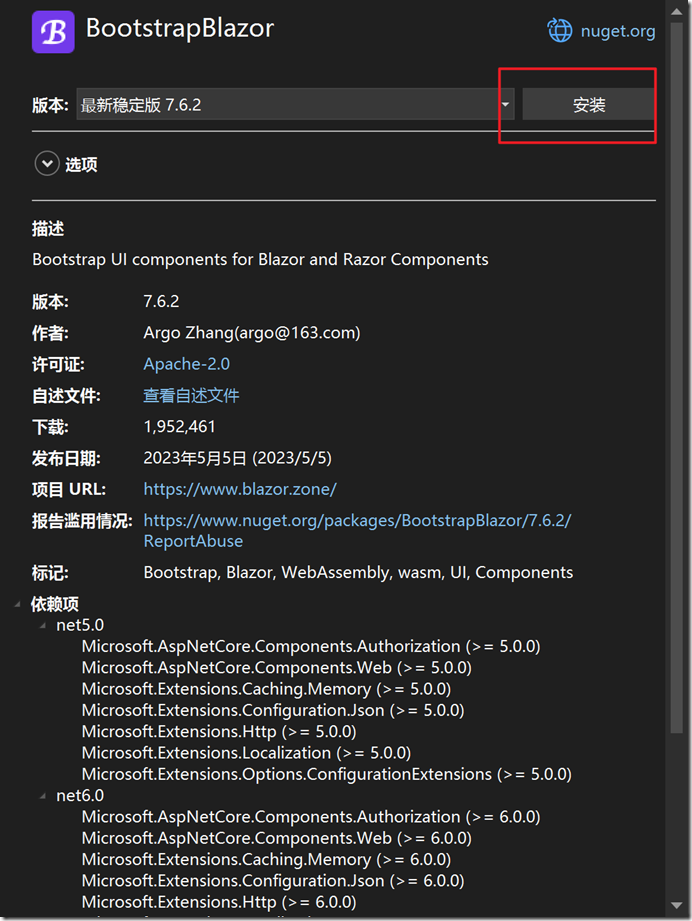
Task: Select Microsoft.Extensions.Configuration.Json (>= 6.0.0) dependency
Action: pyautogui.click(x=272, y=880)
